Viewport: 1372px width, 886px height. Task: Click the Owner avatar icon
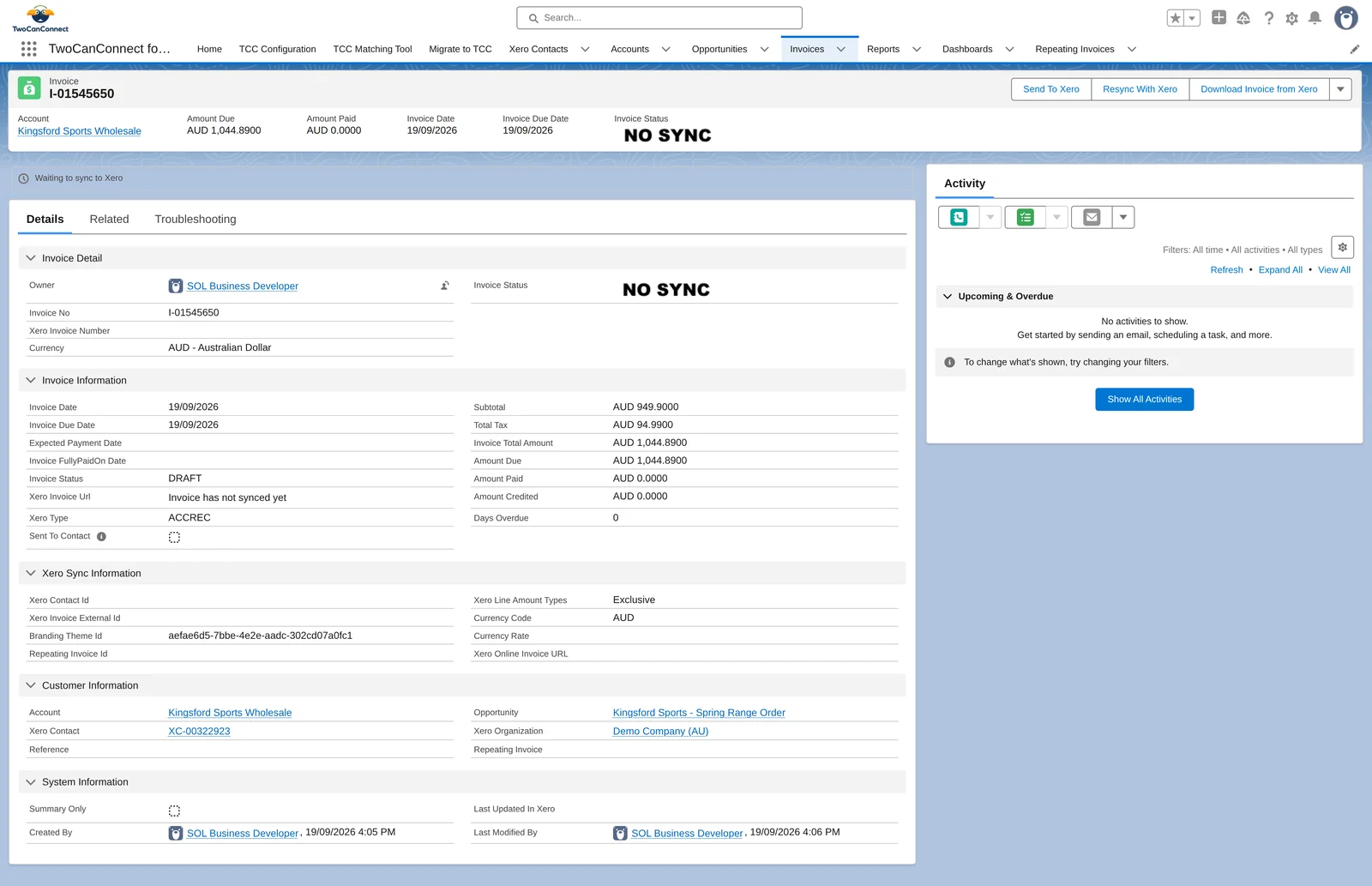(176, 286)
